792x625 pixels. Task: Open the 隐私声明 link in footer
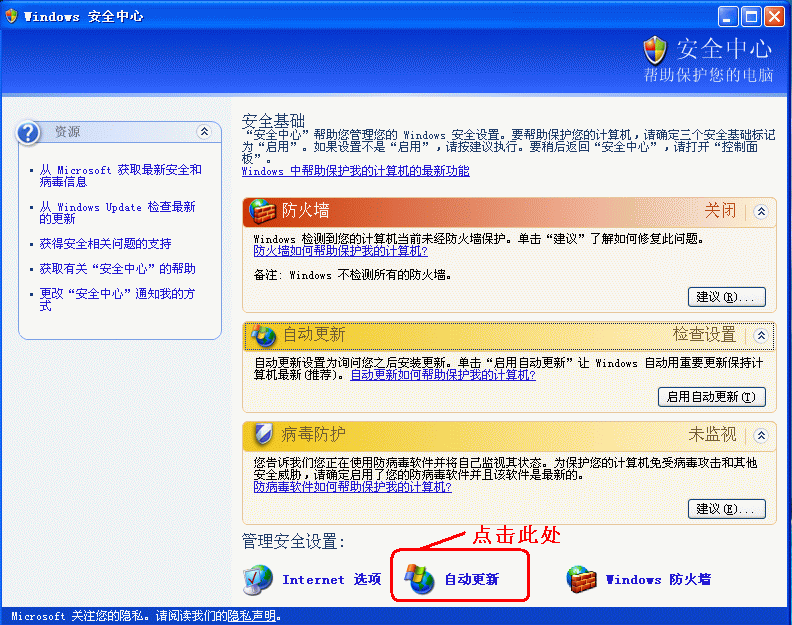252,616
